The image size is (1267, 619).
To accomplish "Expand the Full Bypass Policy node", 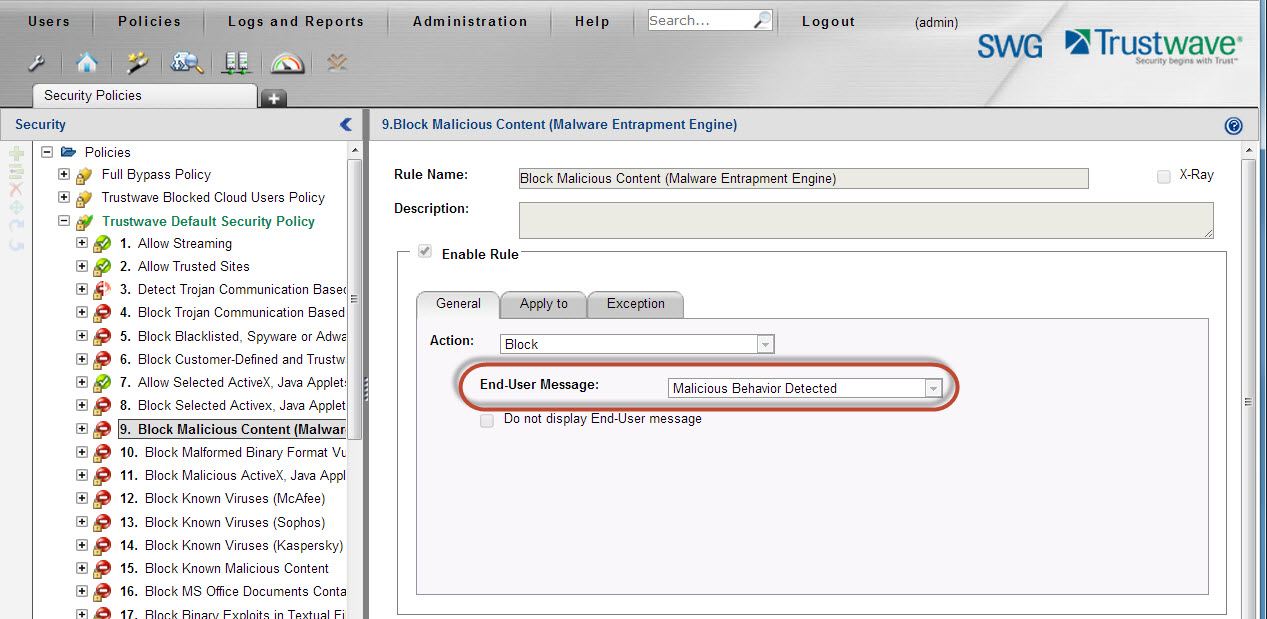I will 65,175.
